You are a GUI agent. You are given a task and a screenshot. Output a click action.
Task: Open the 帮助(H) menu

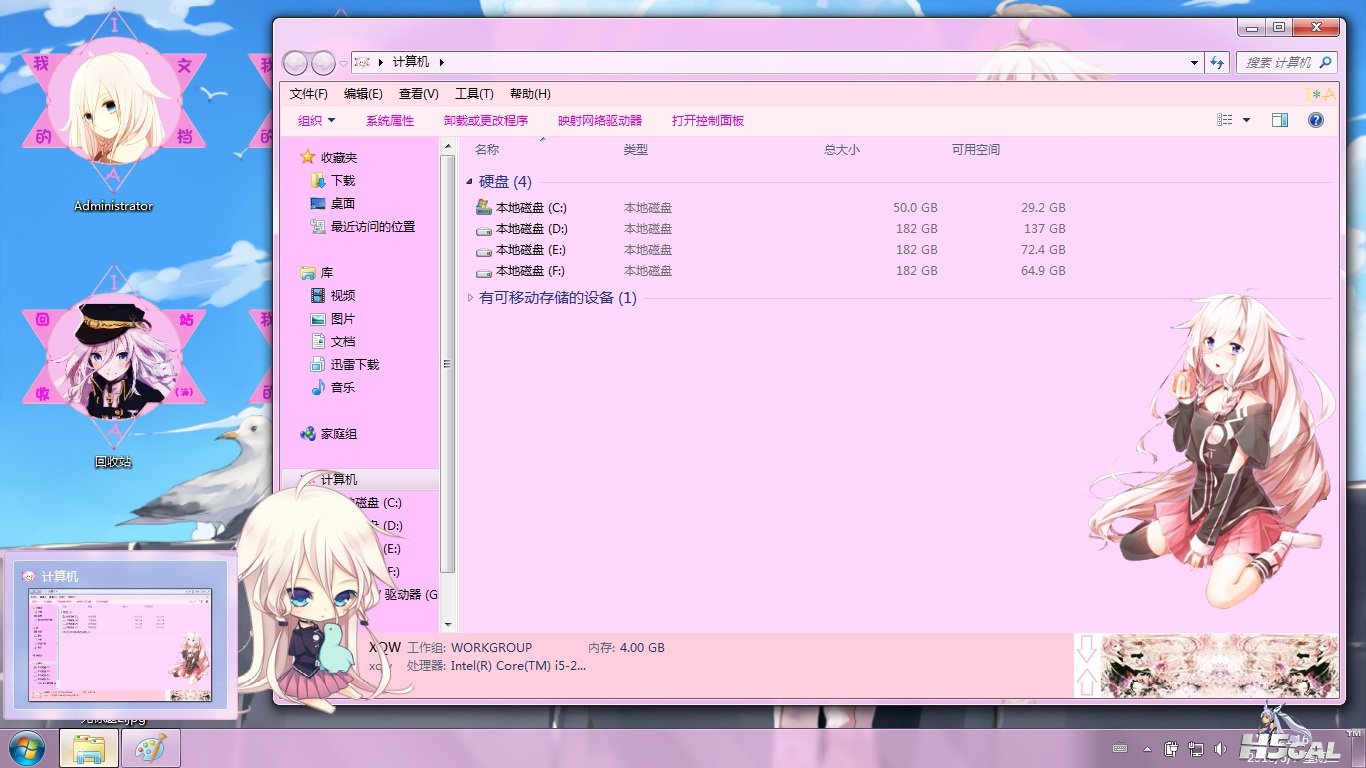(530, 94)
